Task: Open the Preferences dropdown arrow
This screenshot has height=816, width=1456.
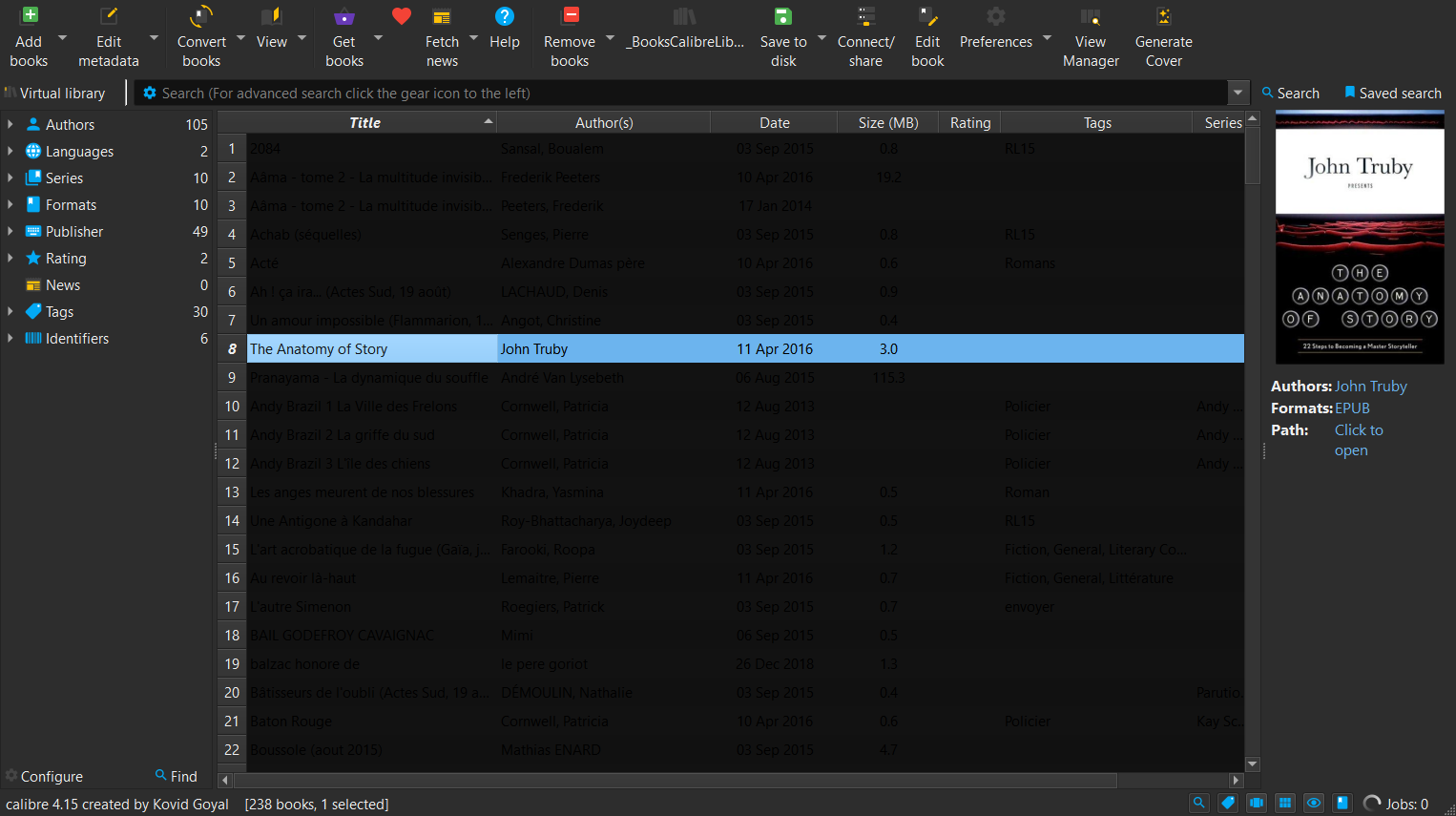Action: coord(1048,38)
